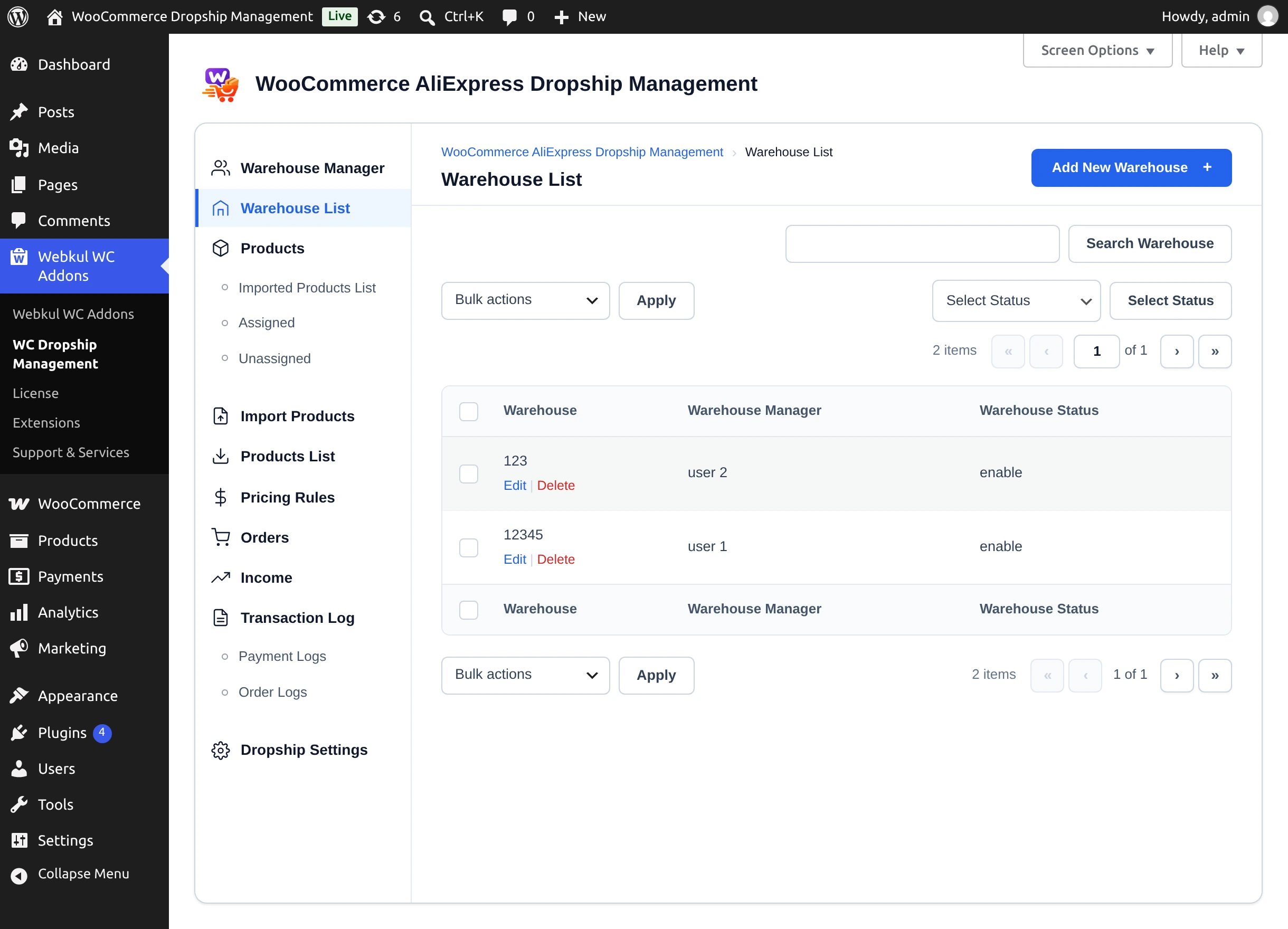Open the Assigned products submenu

pyautogui.click(x=267, y=323)
